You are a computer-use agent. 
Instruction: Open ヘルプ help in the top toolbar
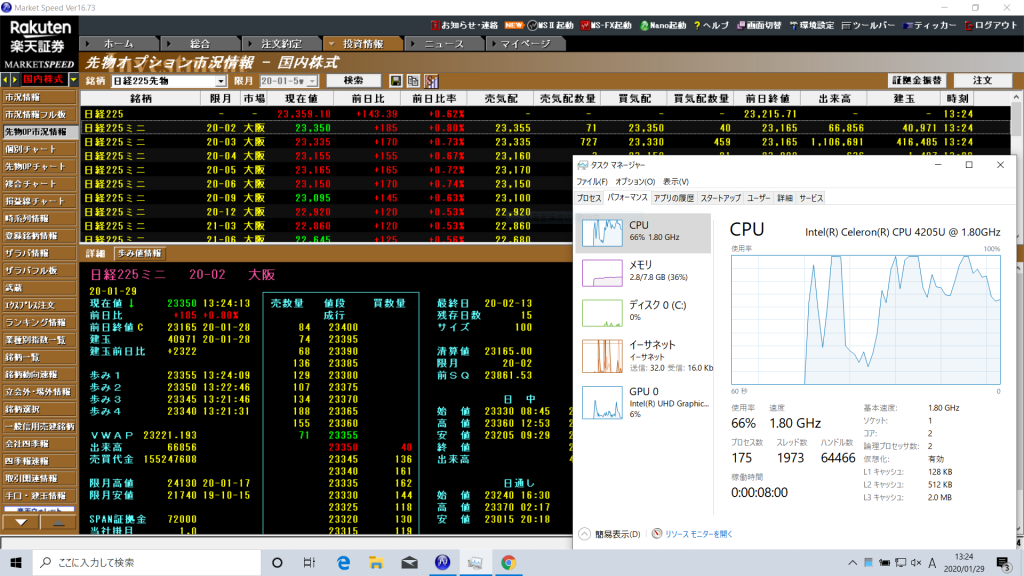(x=711, y=25)
